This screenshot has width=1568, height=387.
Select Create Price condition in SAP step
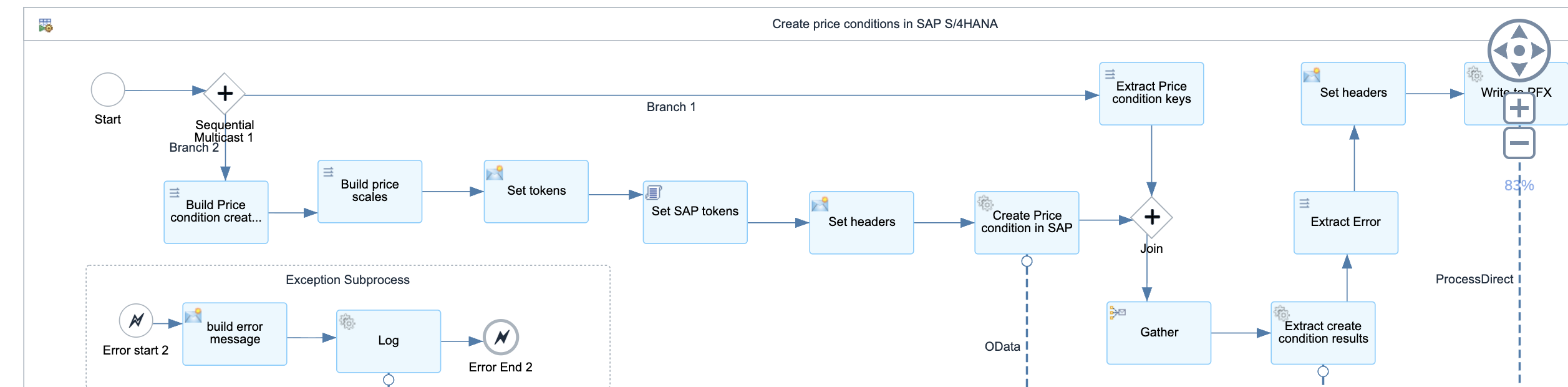pos(1026,223)
